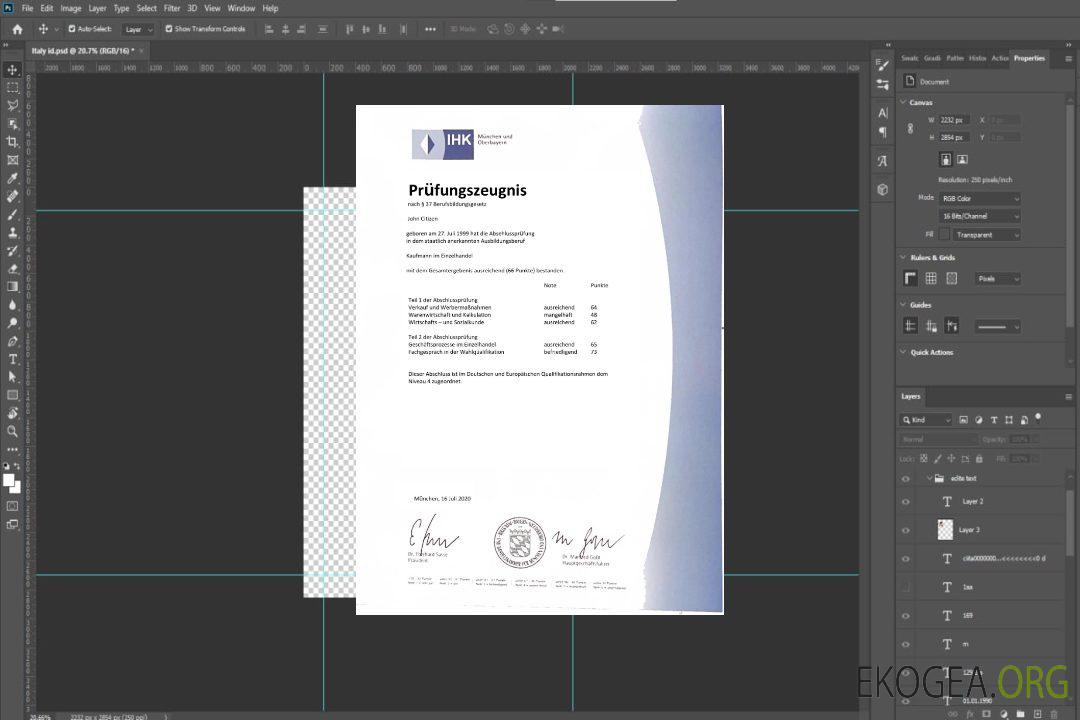Open the Mode RGB Color dropdown
1080x720 pixels.
(x=979, y=198)
